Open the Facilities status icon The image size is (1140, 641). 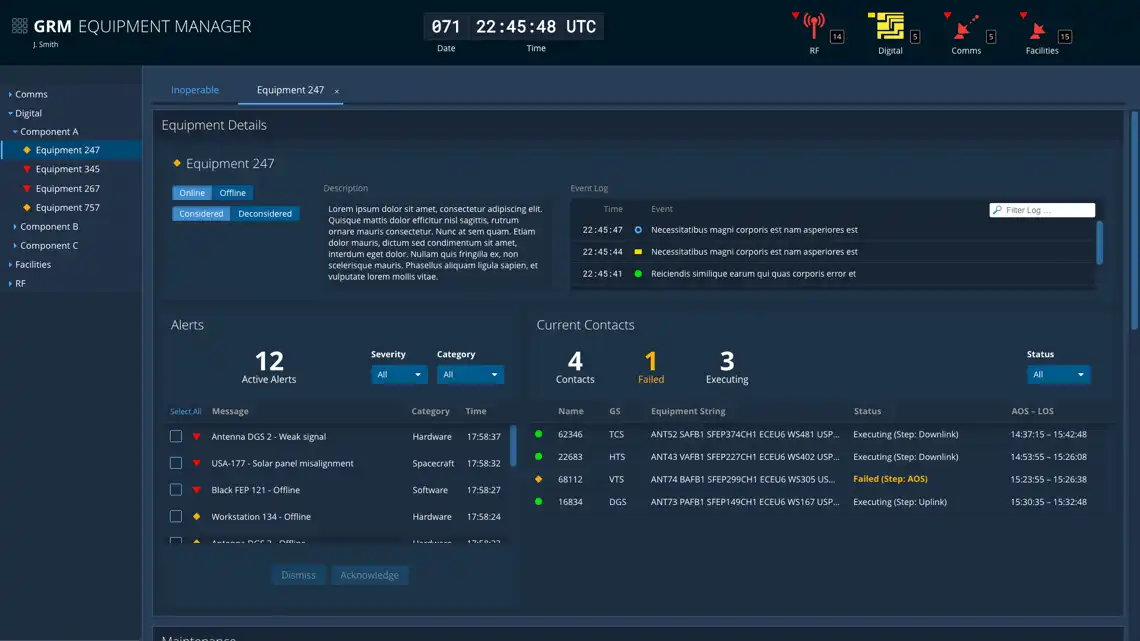coord(1037,31)
